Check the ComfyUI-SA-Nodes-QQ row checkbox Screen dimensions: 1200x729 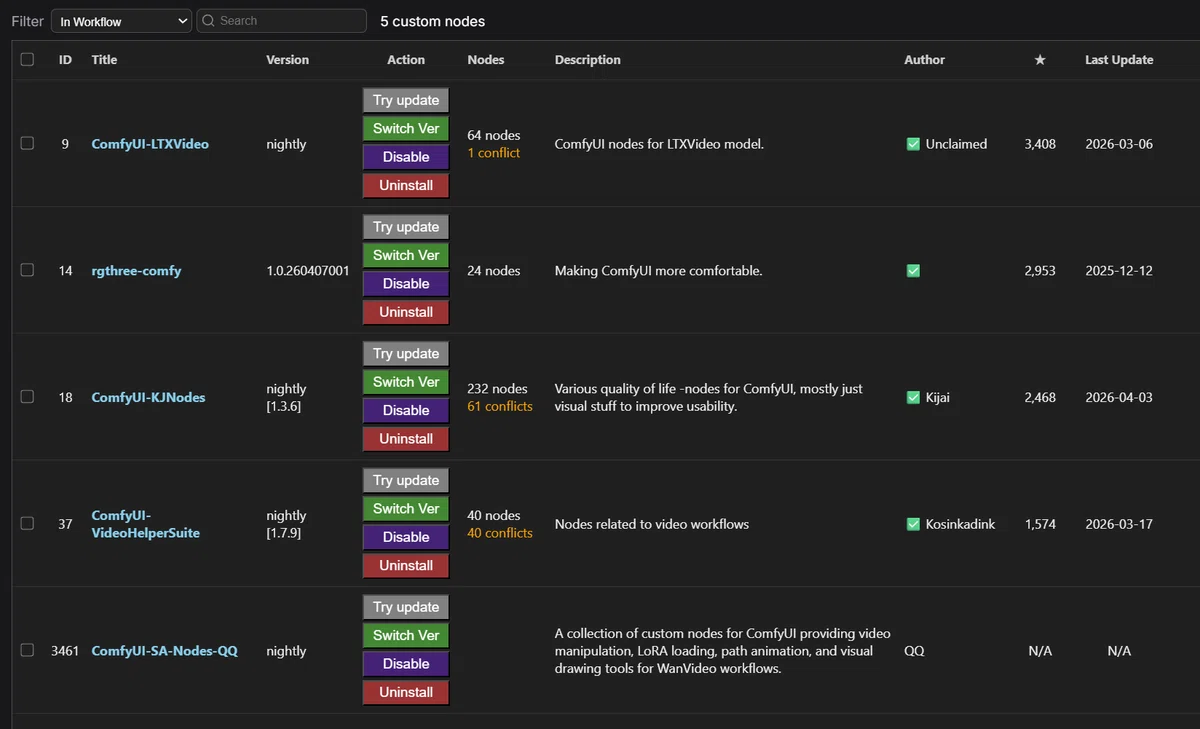pos(27,650)
